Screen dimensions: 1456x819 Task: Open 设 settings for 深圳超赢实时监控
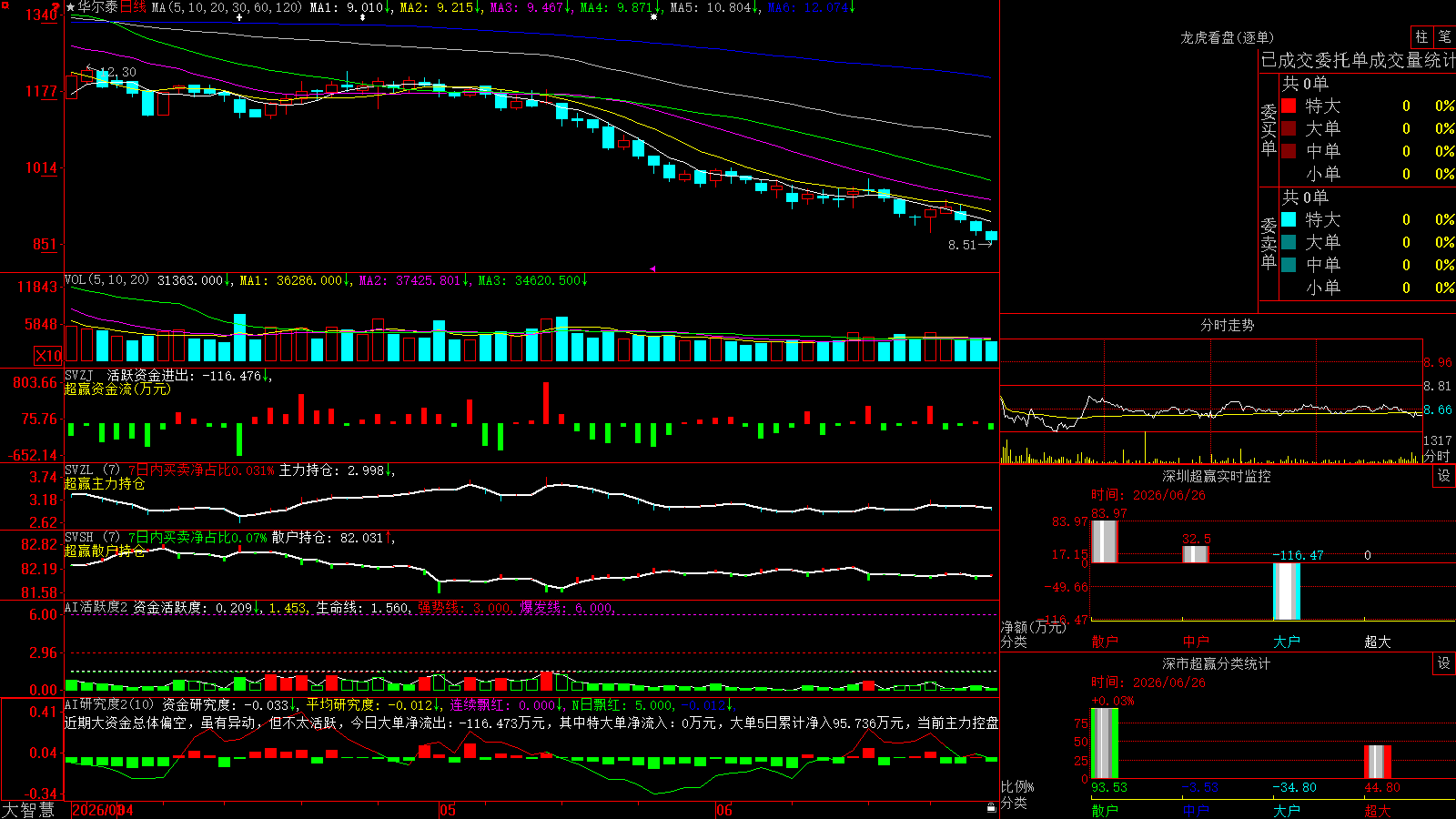[1443, 476]
